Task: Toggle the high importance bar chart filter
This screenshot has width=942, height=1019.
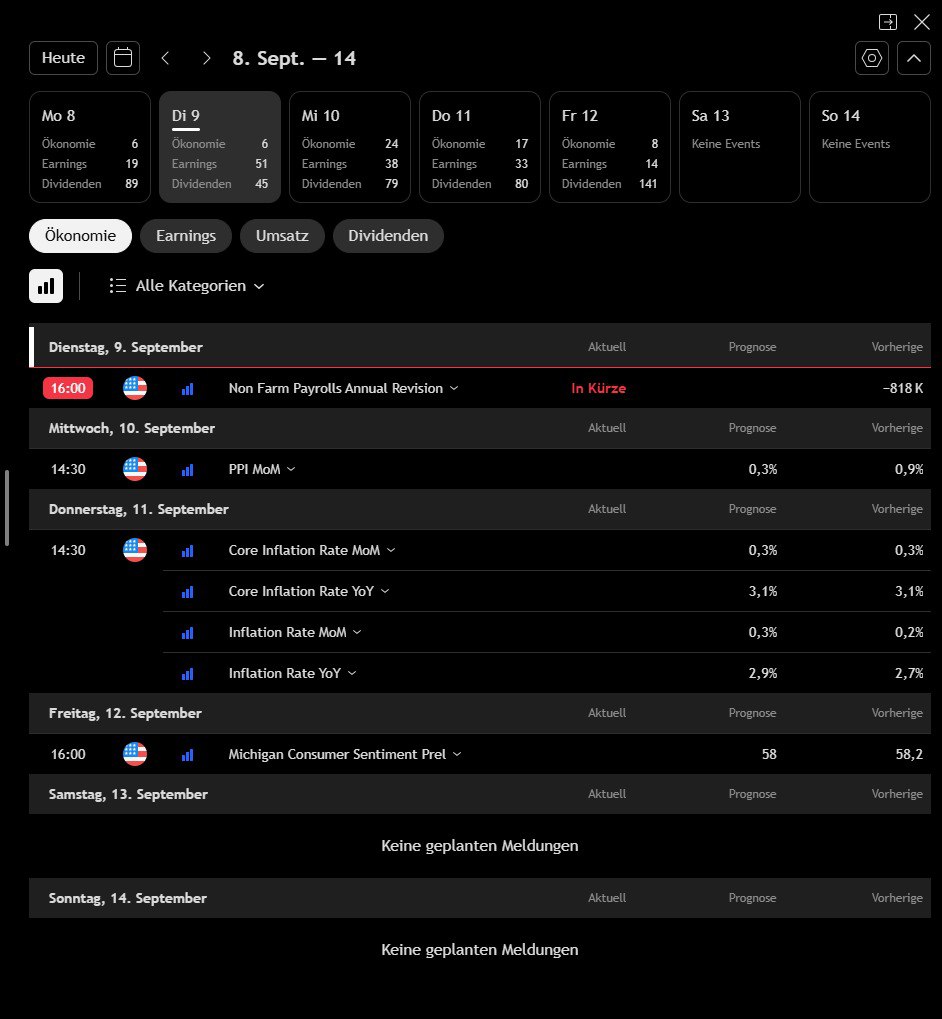Action: 46,286
